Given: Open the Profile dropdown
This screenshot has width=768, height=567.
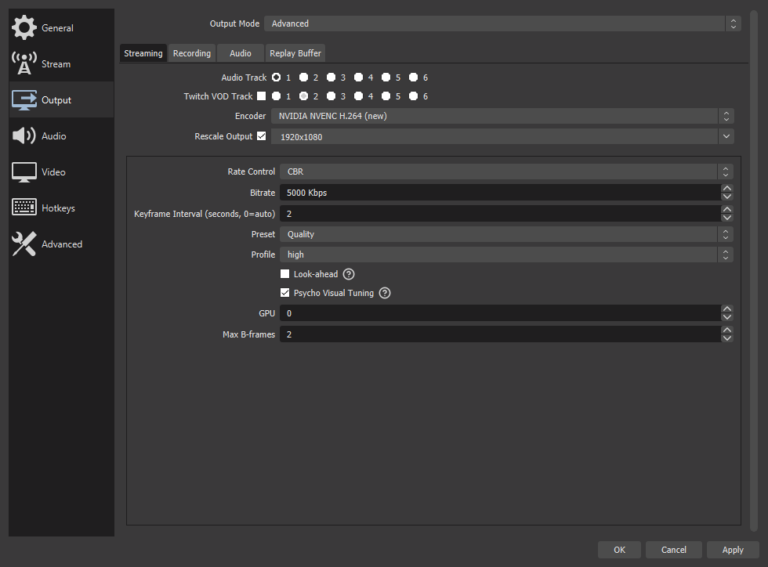Looking at the screenshot, I should click(x=506, y=255).
